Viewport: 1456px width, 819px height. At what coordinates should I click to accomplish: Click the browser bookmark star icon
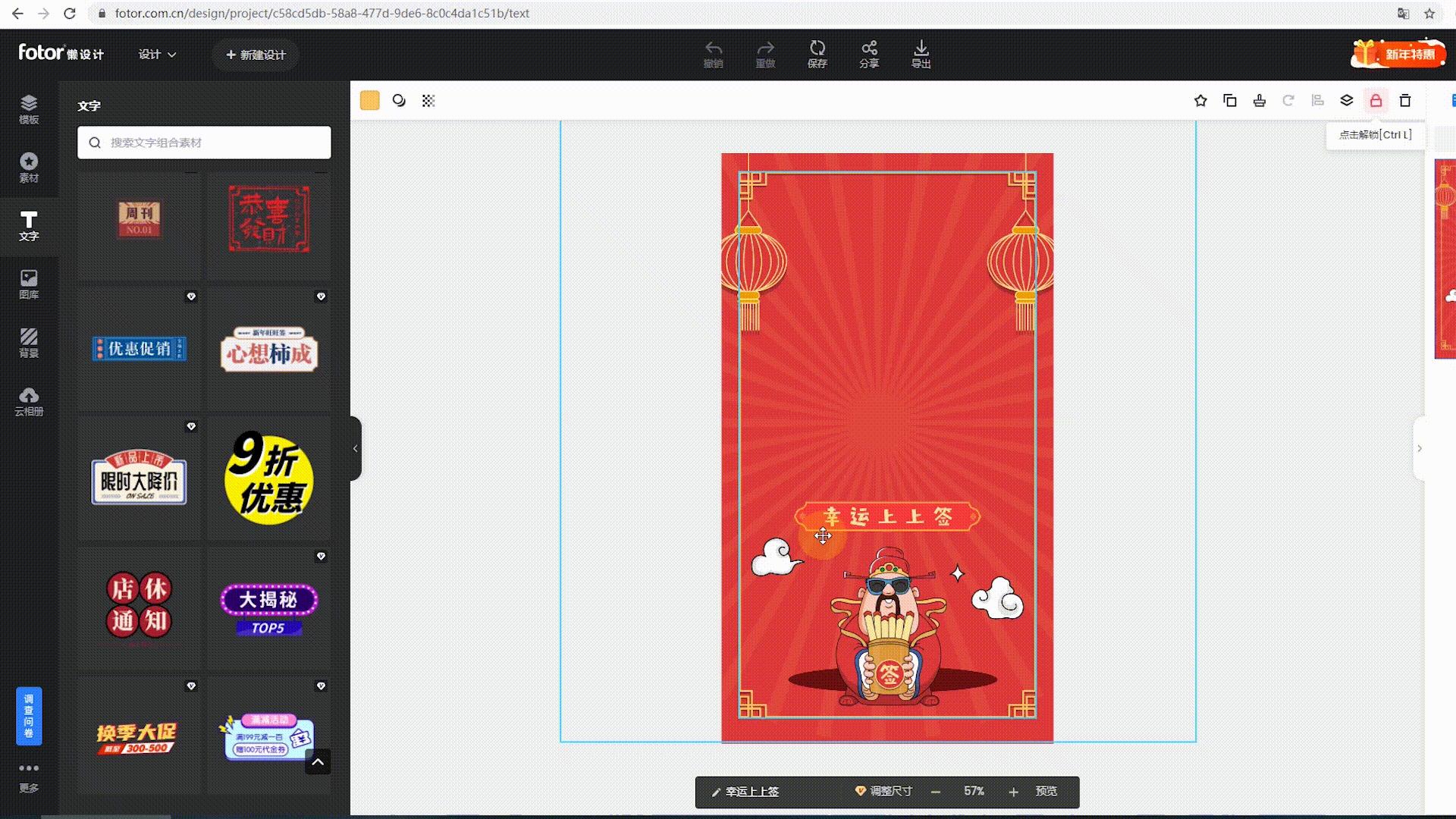click(x=1429, y=14)
